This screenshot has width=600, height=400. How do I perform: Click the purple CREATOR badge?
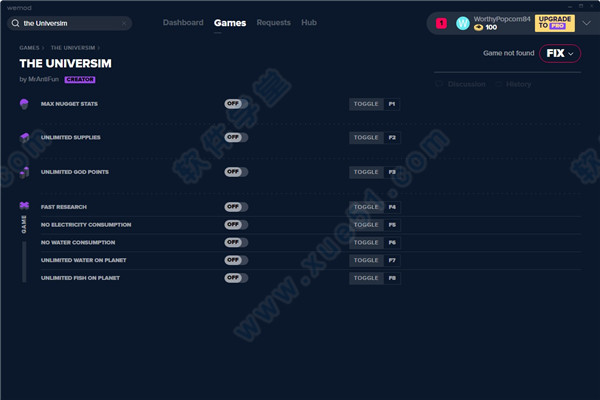[x=80, y=80]
